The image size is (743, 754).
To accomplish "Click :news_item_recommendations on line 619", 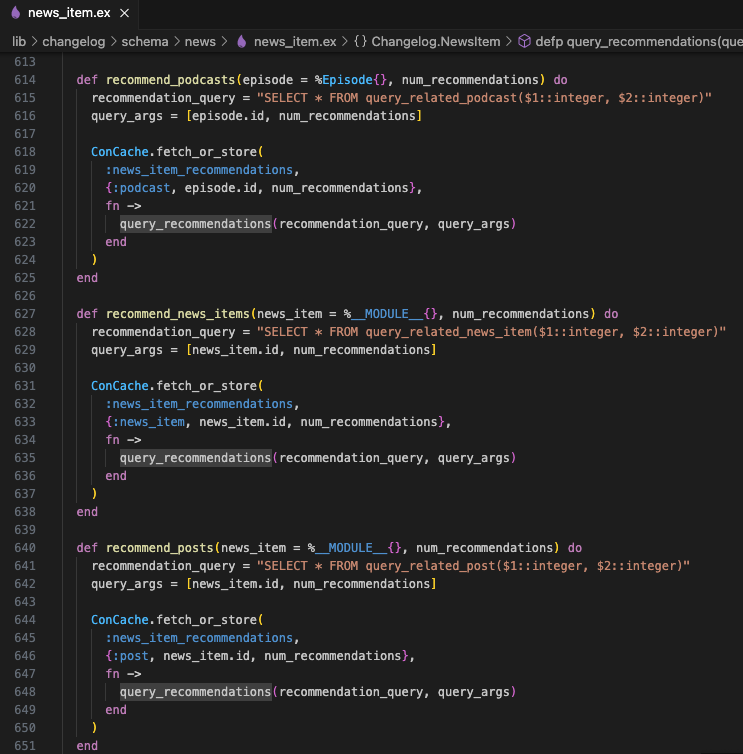I will [199, 170].
